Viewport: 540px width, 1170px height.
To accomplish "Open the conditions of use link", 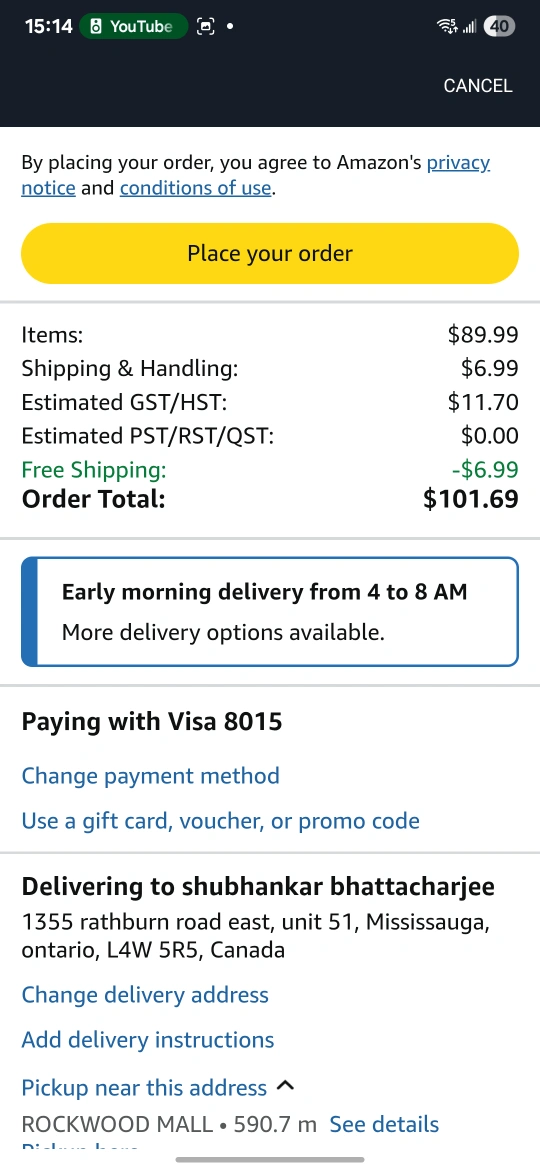I will [195, 188].
